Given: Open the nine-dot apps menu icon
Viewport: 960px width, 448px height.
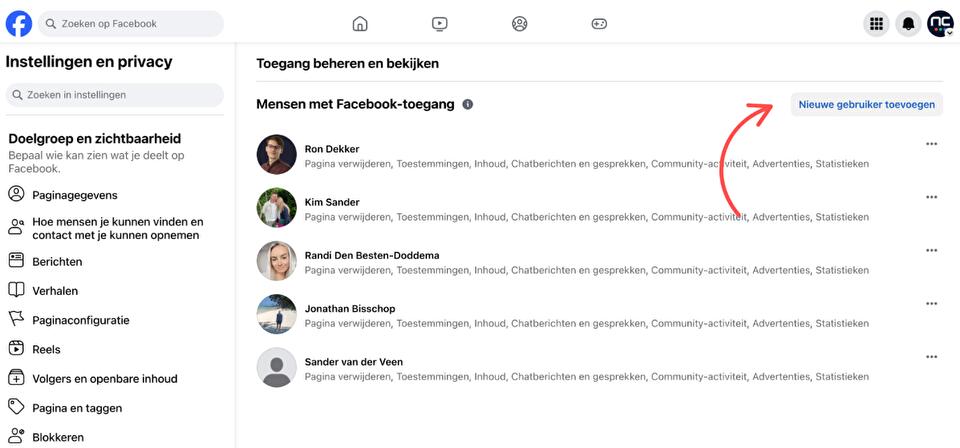Looking at the screenshot, I should click(877, 24).
